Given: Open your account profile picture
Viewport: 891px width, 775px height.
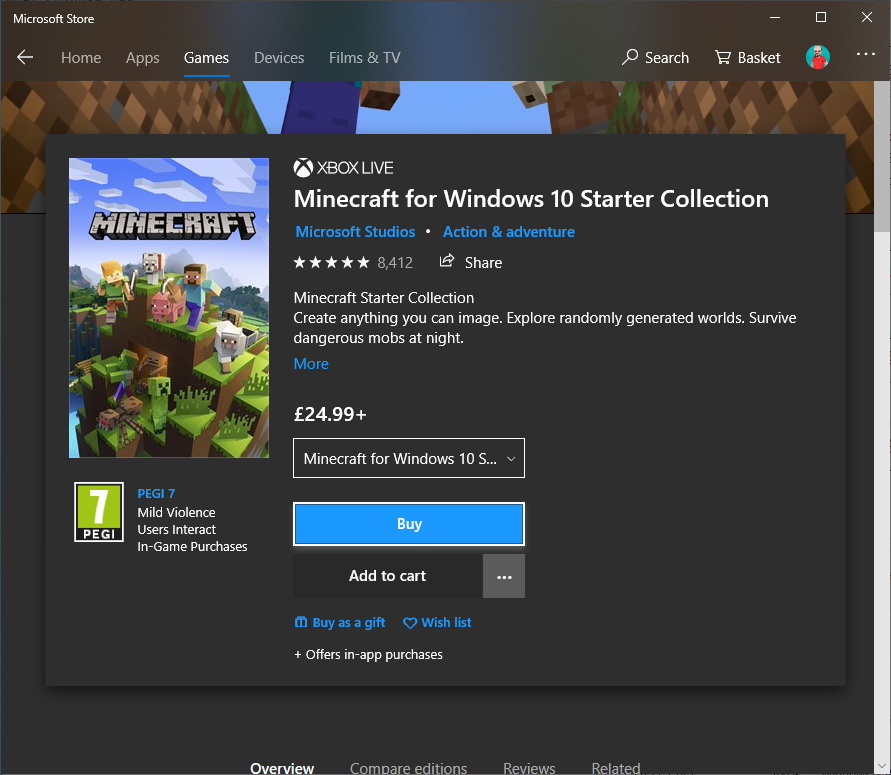Looking at the screenshot, I should [818, 57].
